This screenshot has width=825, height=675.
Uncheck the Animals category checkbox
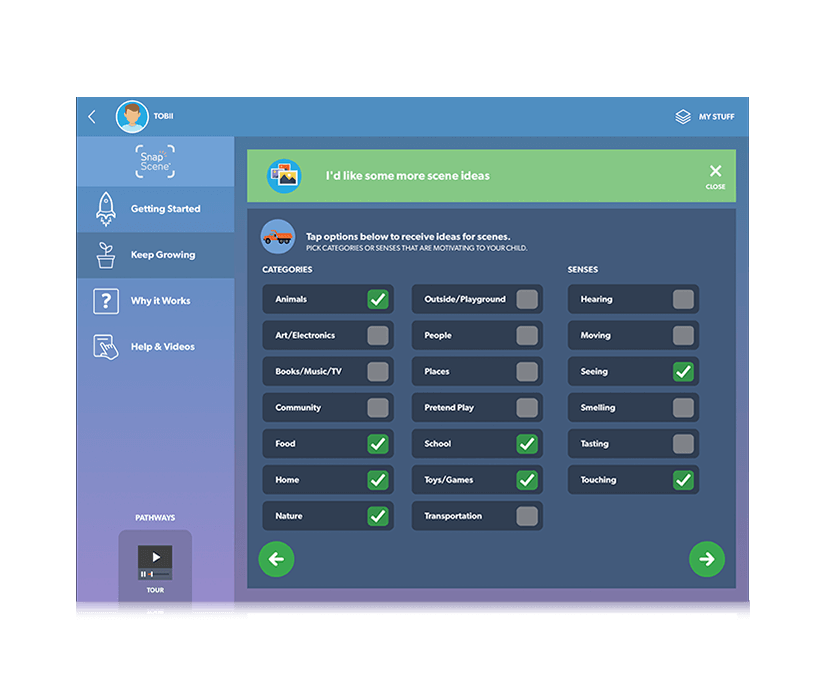378,299
